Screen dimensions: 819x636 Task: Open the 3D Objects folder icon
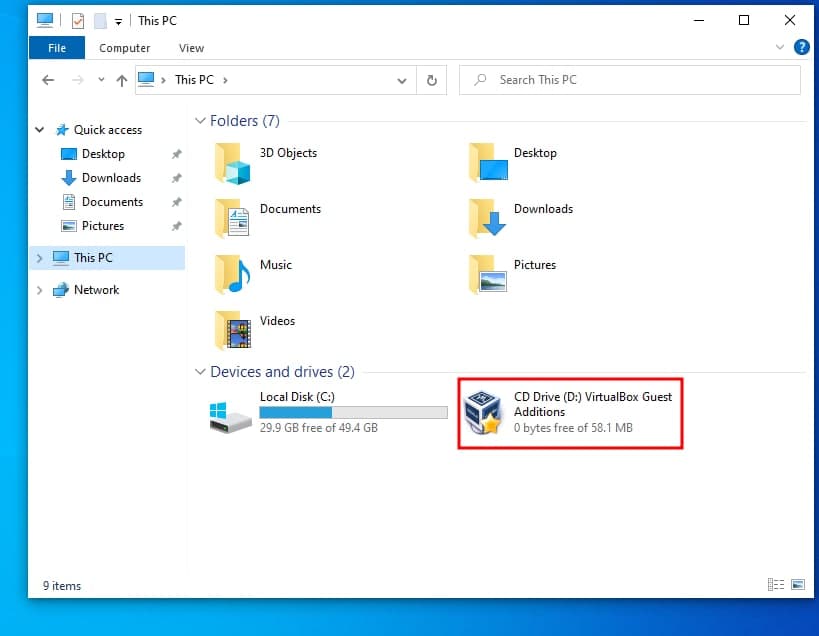click(x=232, y=163)
